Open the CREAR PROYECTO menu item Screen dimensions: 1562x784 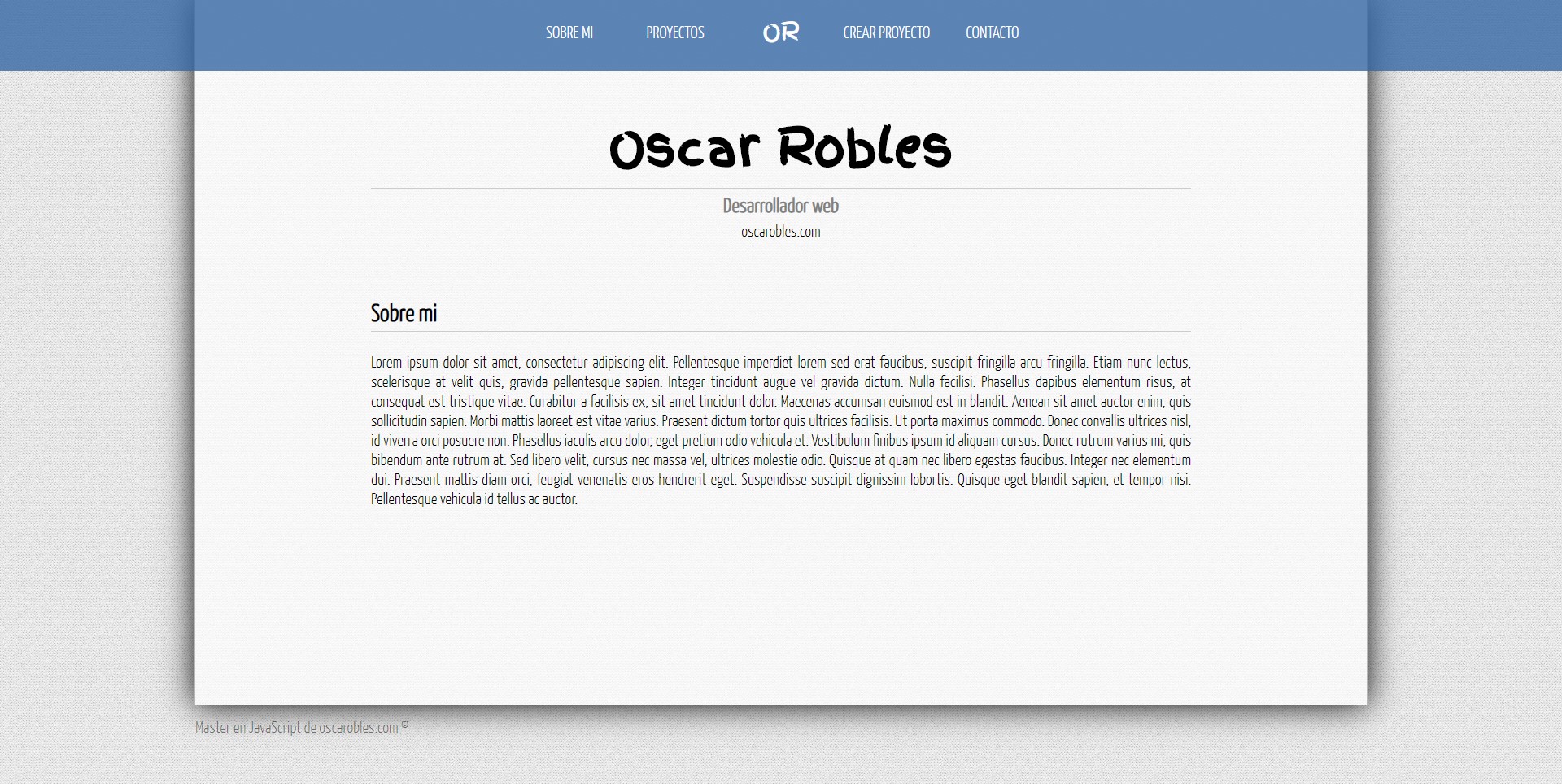[x=886, y=33]
